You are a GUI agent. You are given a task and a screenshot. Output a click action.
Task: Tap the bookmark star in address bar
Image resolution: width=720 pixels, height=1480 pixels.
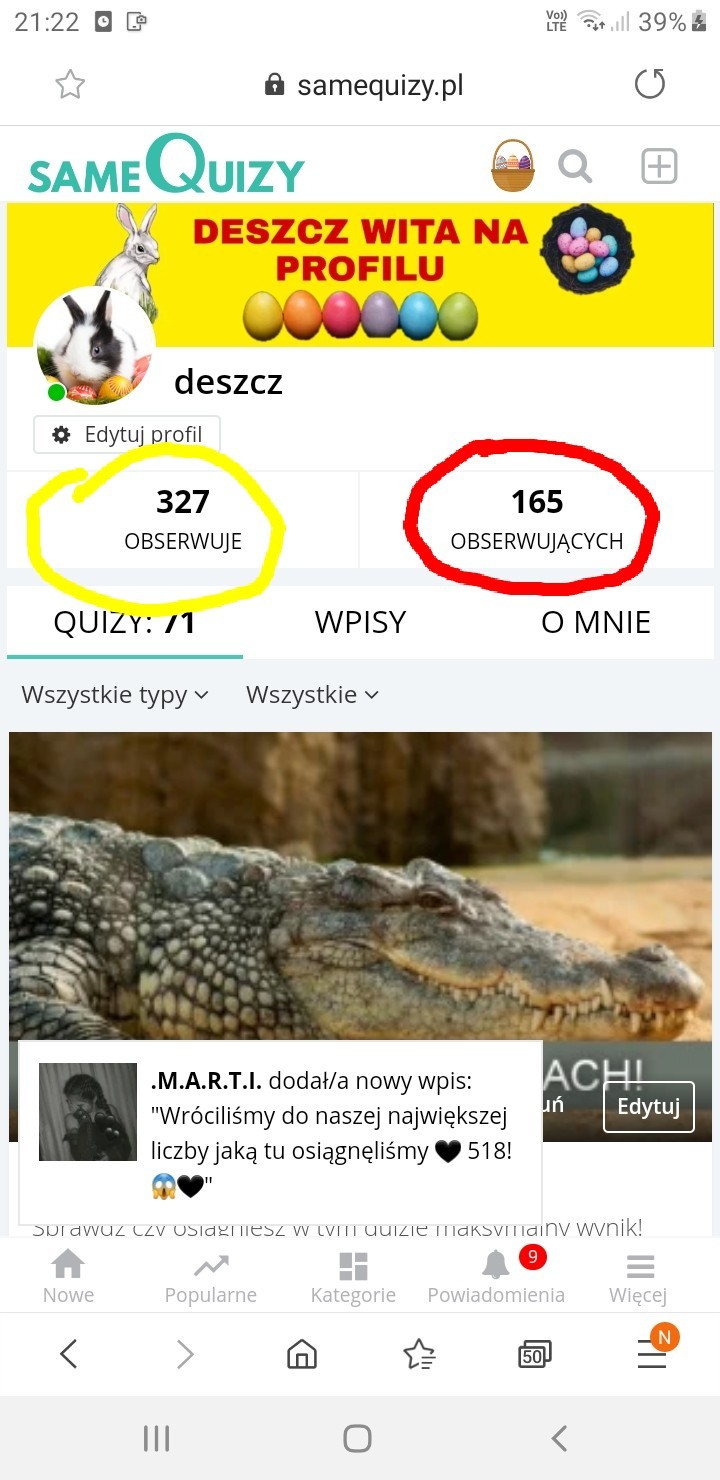click(70, 85)
